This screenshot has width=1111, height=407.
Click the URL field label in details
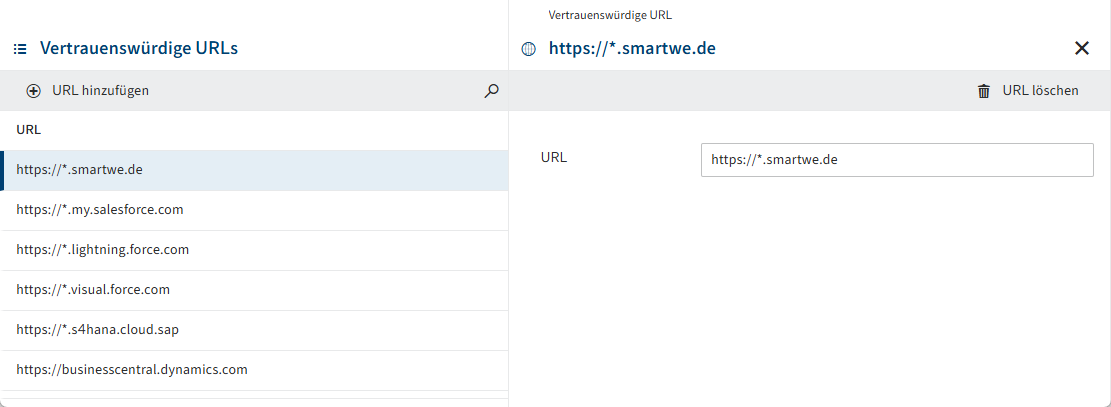[x=553, y=158]
